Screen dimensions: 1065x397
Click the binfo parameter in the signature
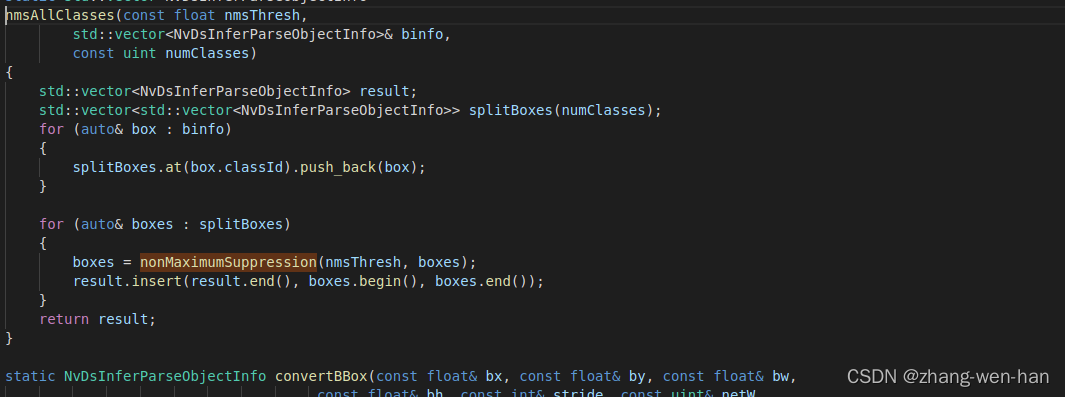pyautogui.click(x=422, y=34)
